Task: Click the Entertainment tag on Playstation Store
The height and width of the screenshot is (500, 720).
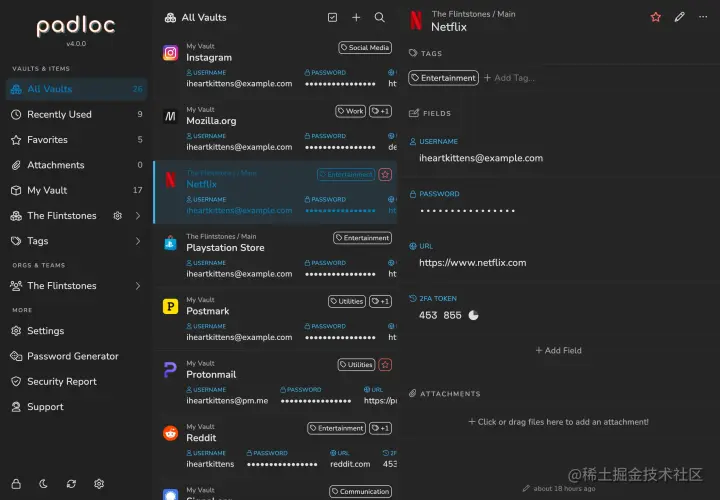Action: click(362, 238)
